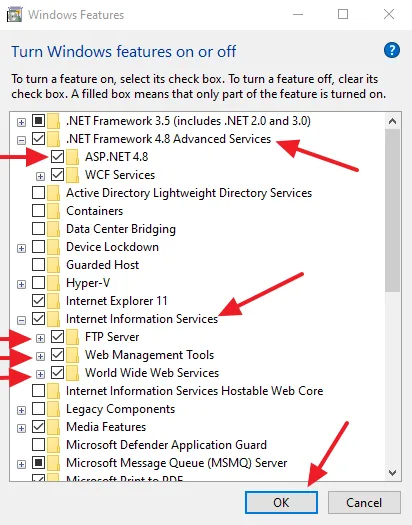This screenshot has height=525, width=412.
Task: Uncheck .NET Framework 4.8 Advanced Services
Action: 38,139
